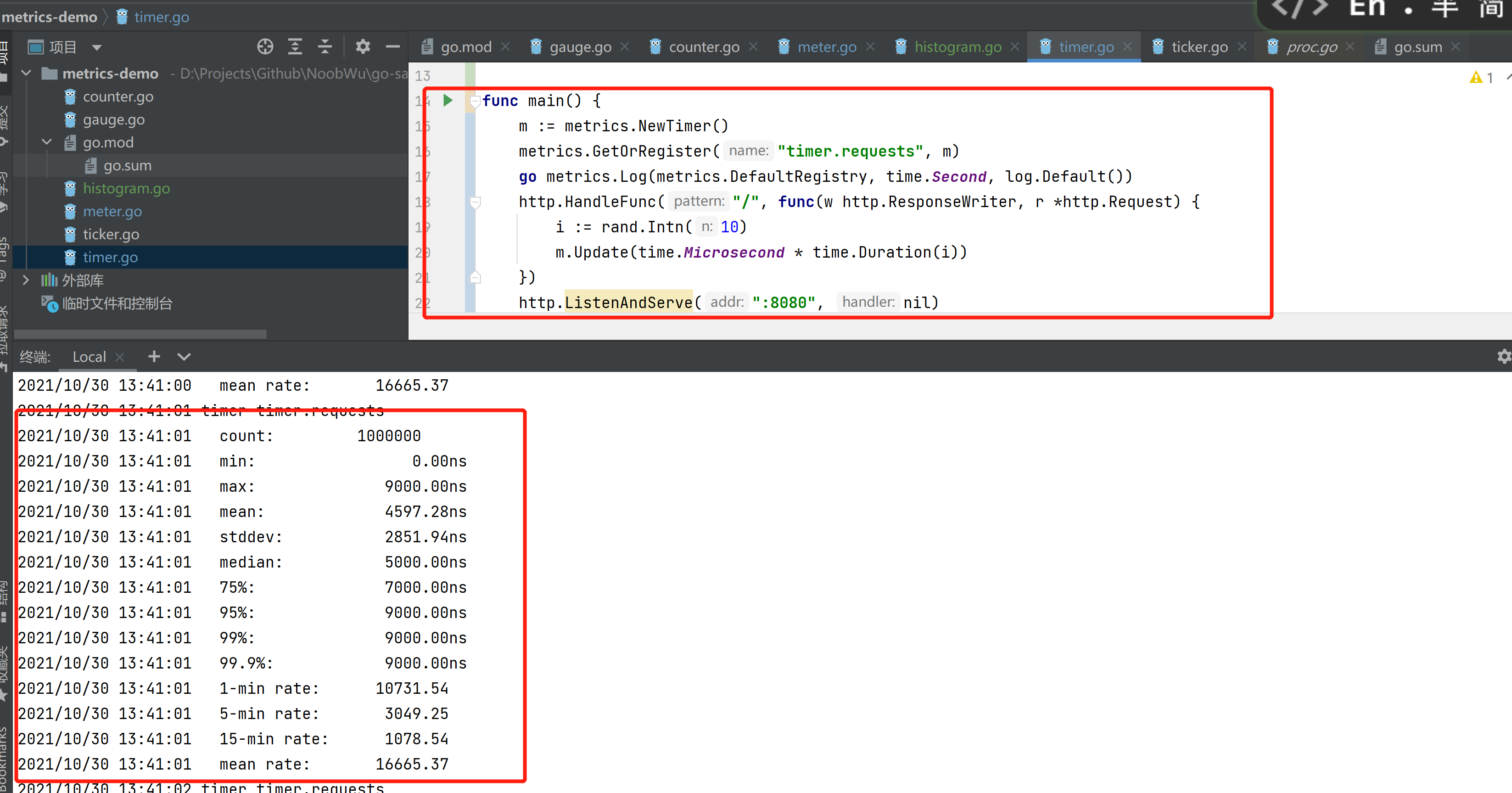Switch to the proc.go tab
The width and height of the screenshot is (1512, 793).
(x=1311, y=47)
